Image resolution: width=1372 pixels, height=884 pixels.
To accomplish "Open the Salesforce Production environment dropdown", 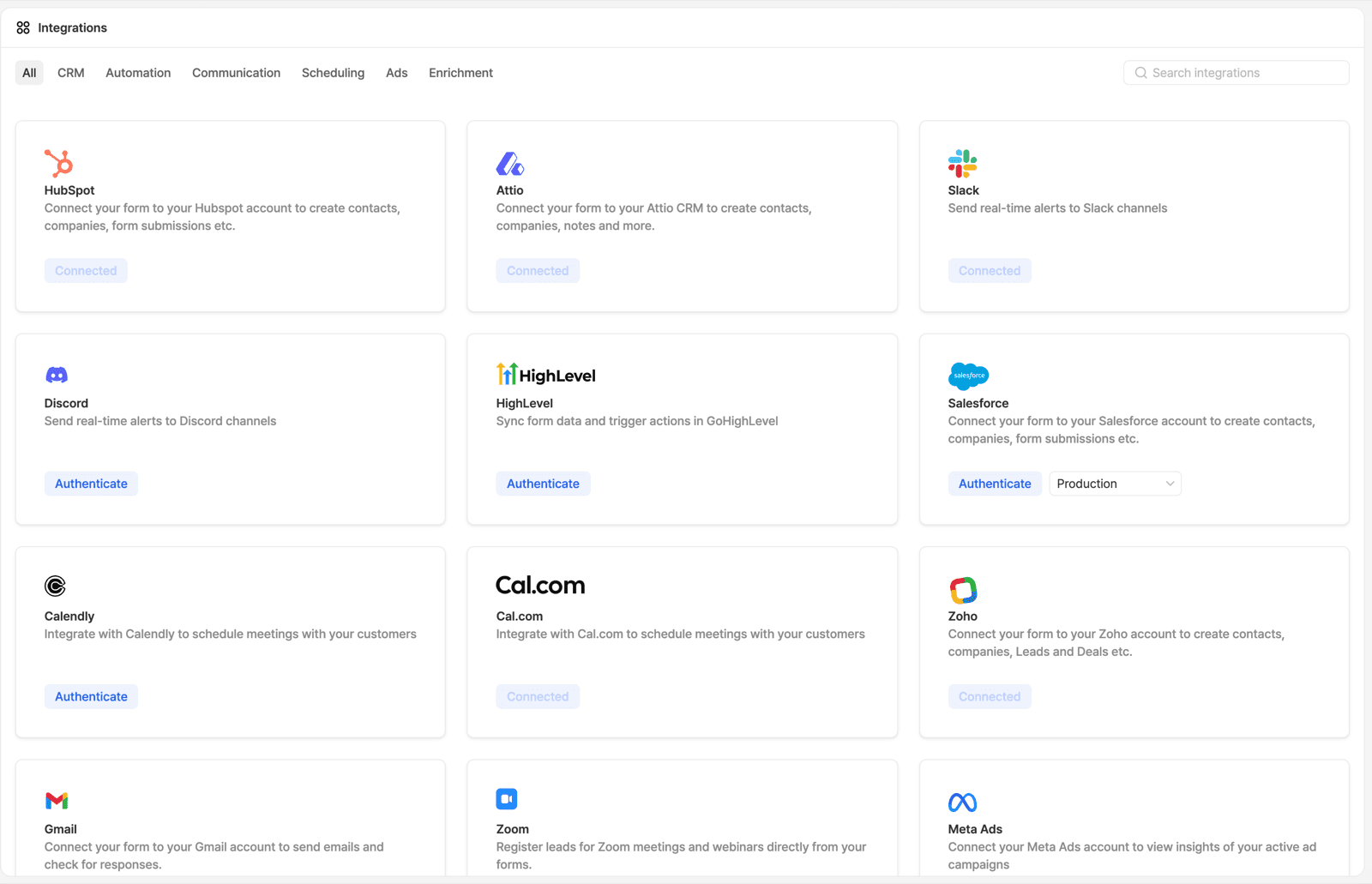I will [1115, 484].
